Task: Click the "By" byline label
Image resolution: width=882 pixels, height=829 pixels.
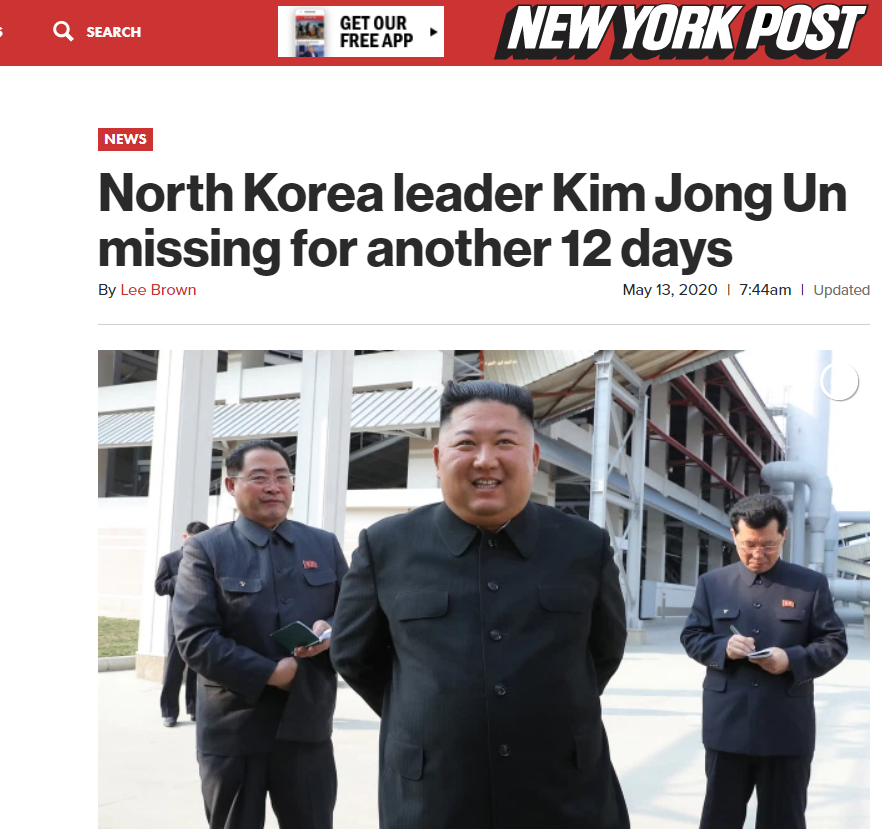Action: (107, 290)
